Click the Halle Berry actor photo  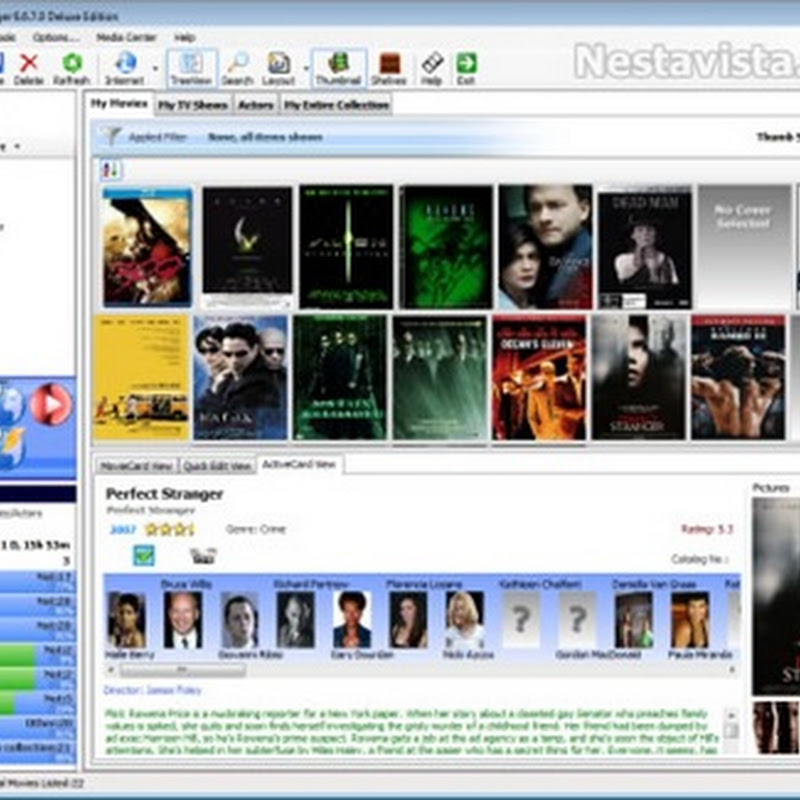pyautogui.click(x=127, y=620)
